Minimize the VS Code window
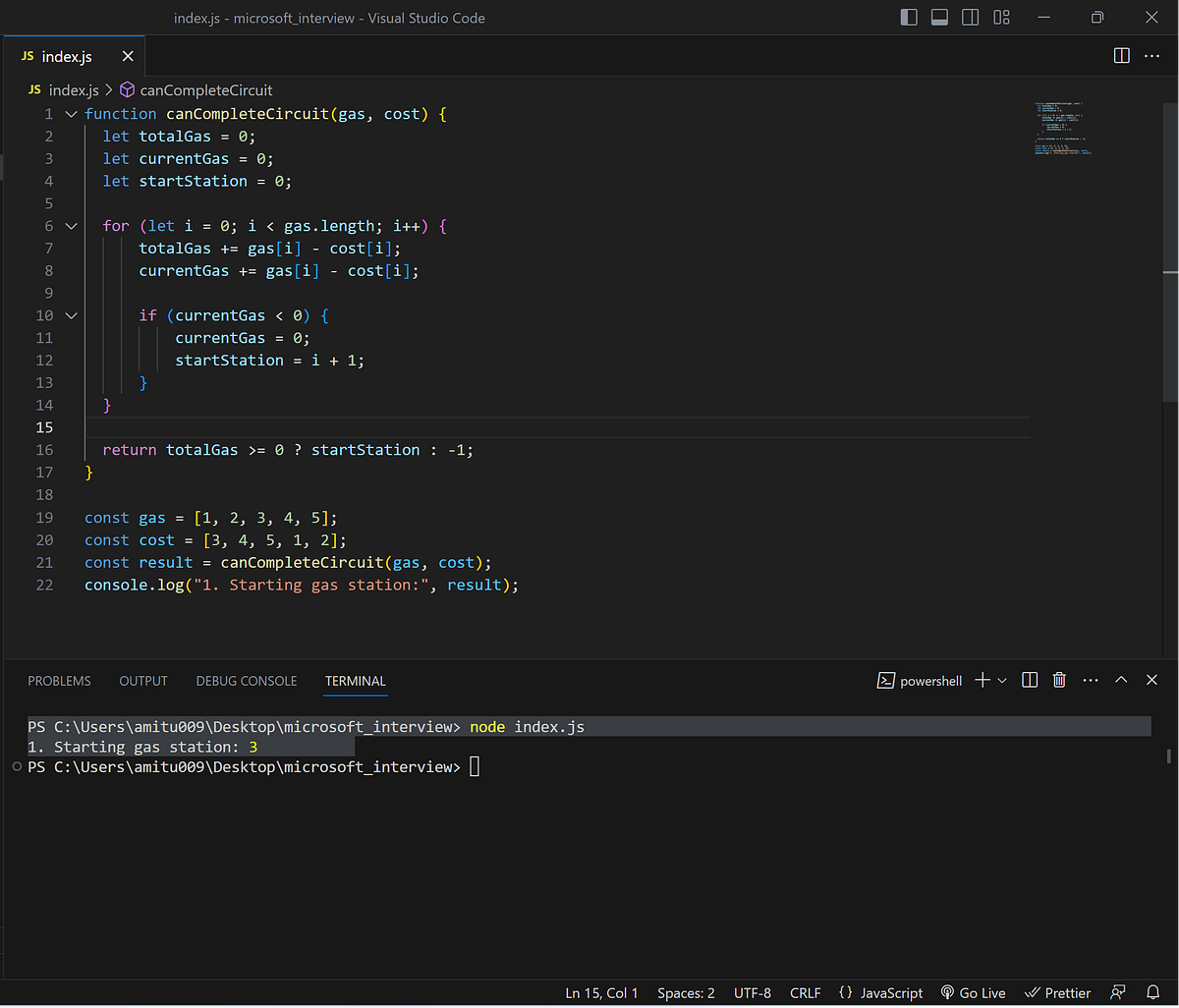This screenshot has height=1008, width=1179. (x=1044, y=17)
